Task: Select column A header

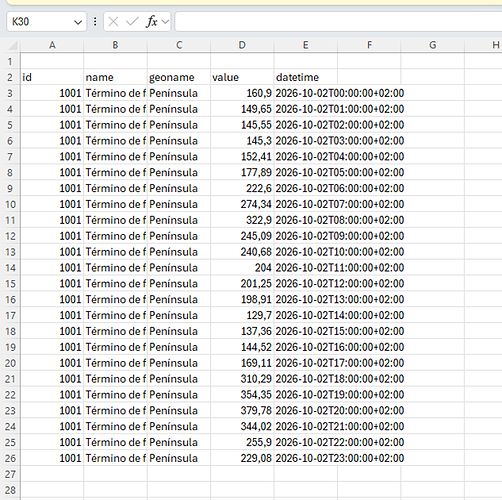Action: [52, 45]
